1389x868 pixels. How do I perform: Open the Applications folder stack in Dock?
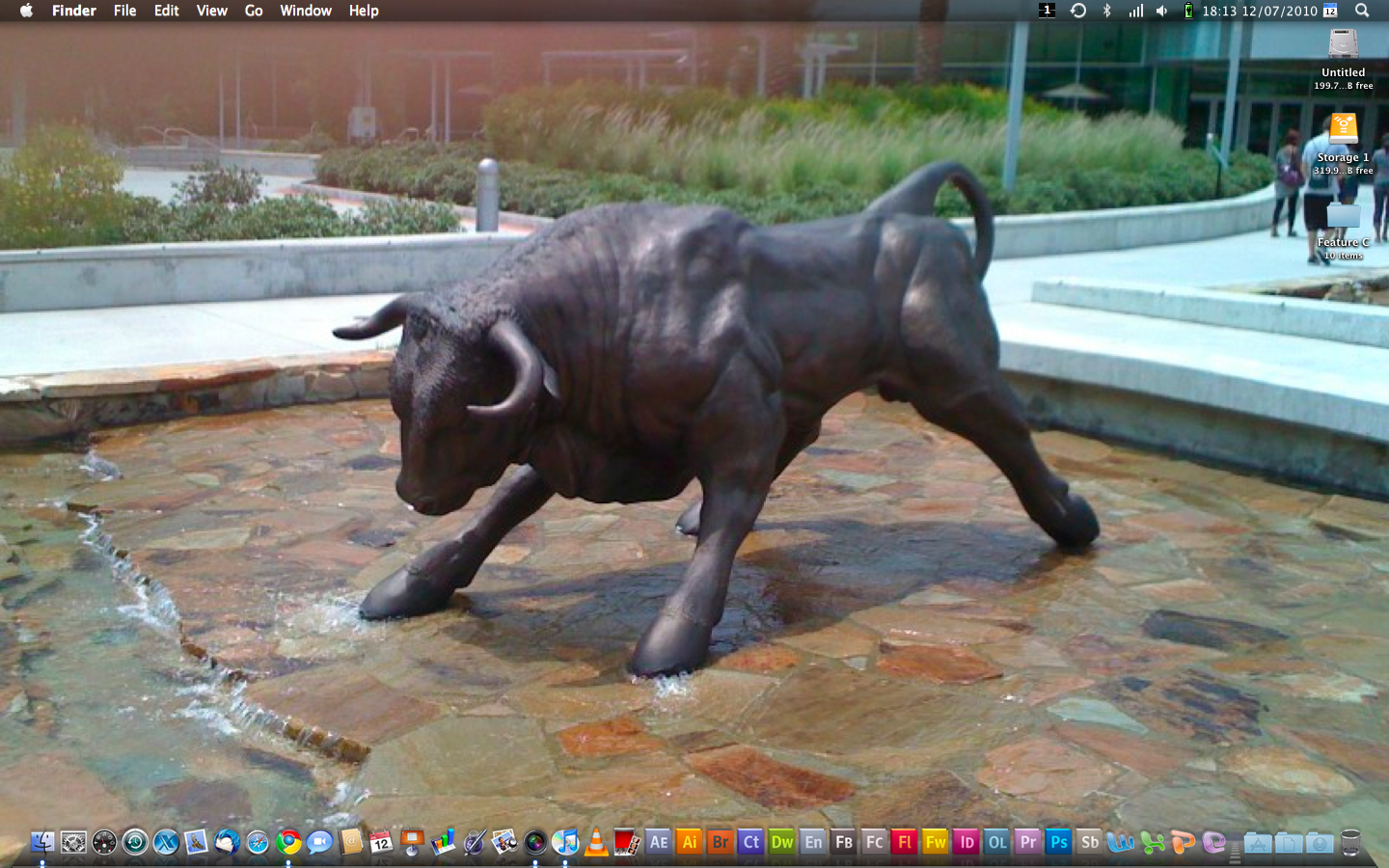tap(1258, 843)
